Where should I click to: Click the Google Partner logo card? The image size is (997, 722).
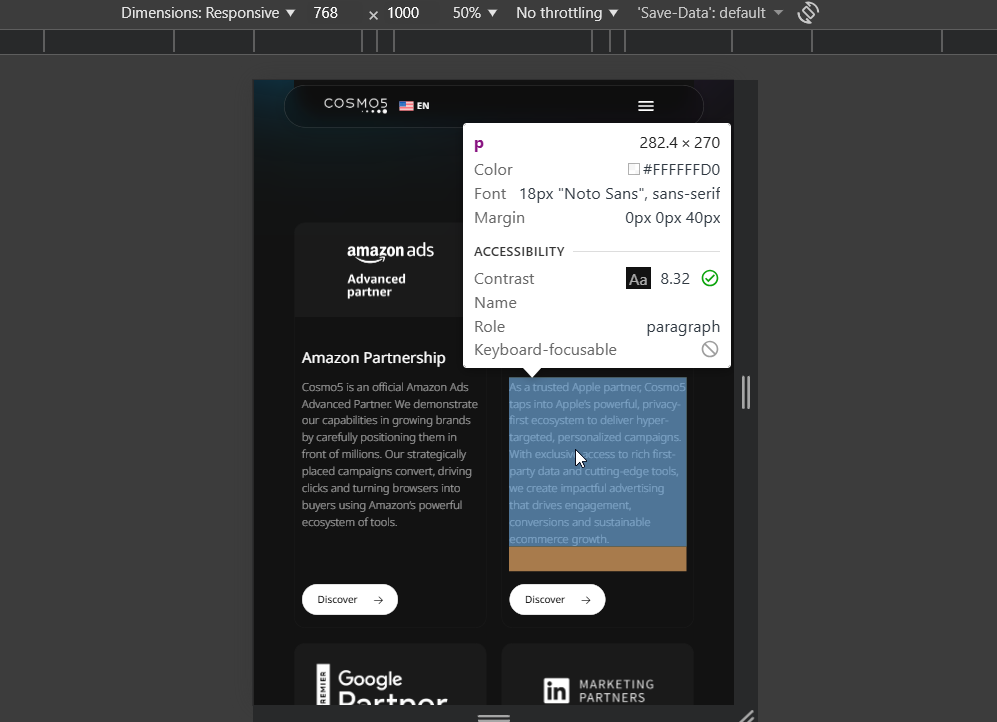(390, 675)
